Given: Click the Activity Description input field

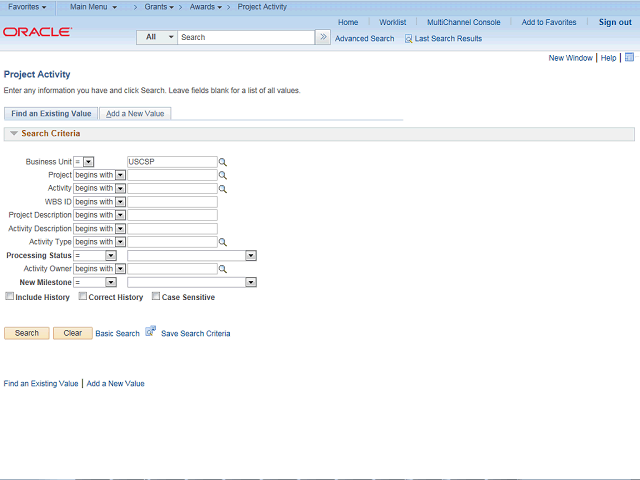Looking at the screenshot, I should pyautogui.click(x=172, y=229).
